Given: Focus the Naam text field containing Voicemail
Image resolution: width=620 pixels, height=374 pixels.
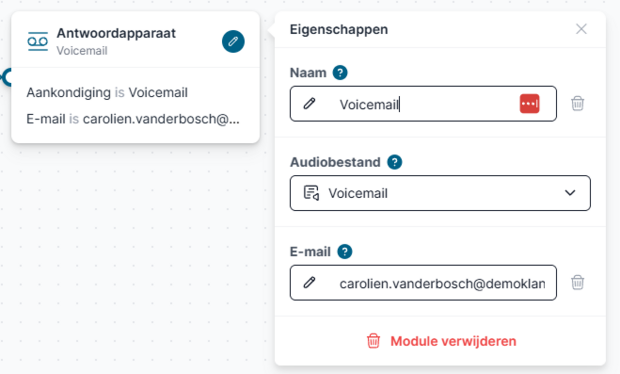Looking at the screenshot, I should tap(423, 104).
